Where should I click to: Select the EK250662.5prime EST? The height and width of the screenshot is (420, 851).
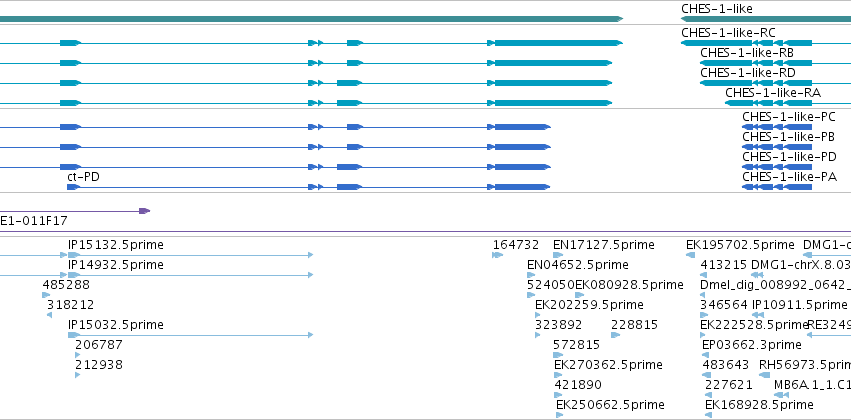point(610,405)
